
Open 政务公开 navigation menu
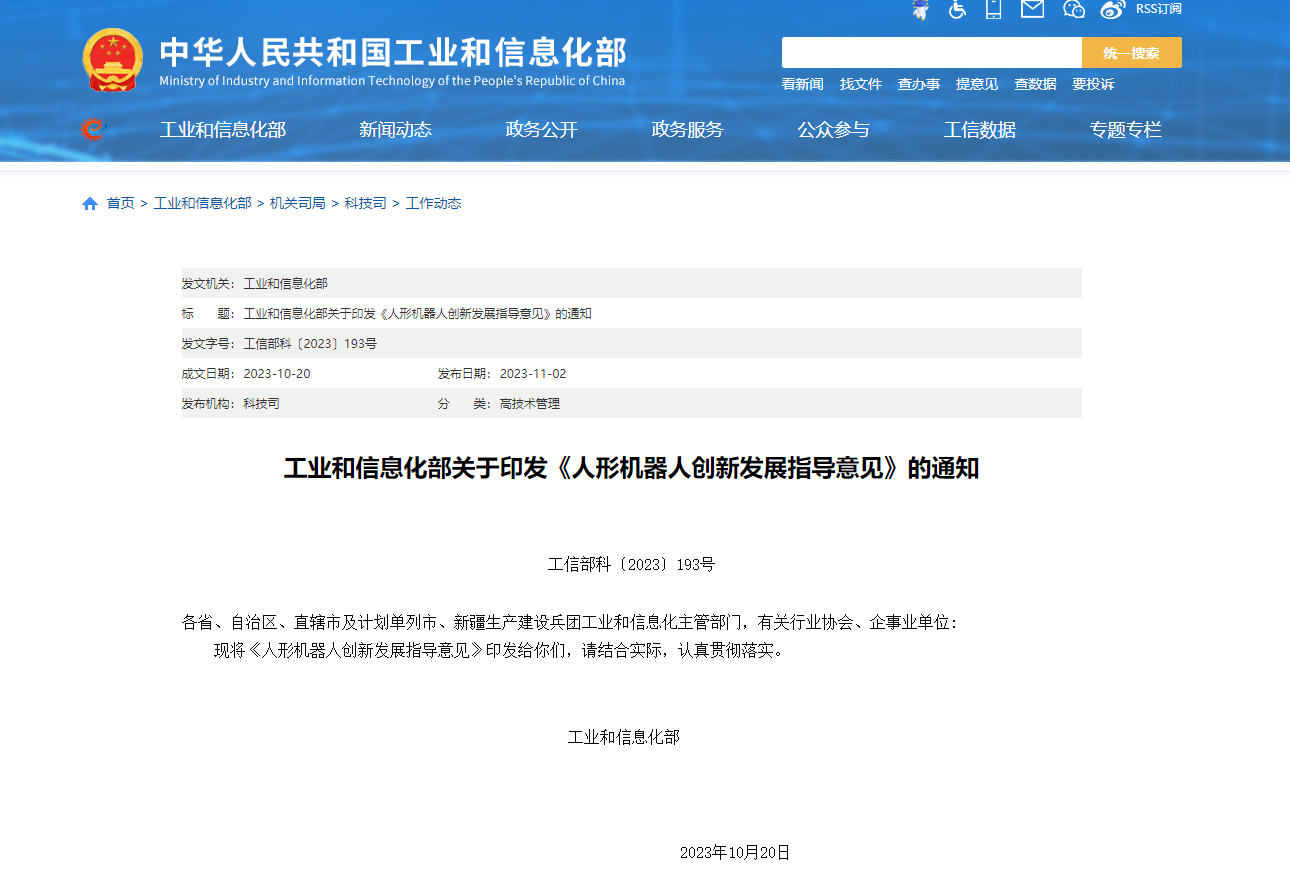(541, 129)
